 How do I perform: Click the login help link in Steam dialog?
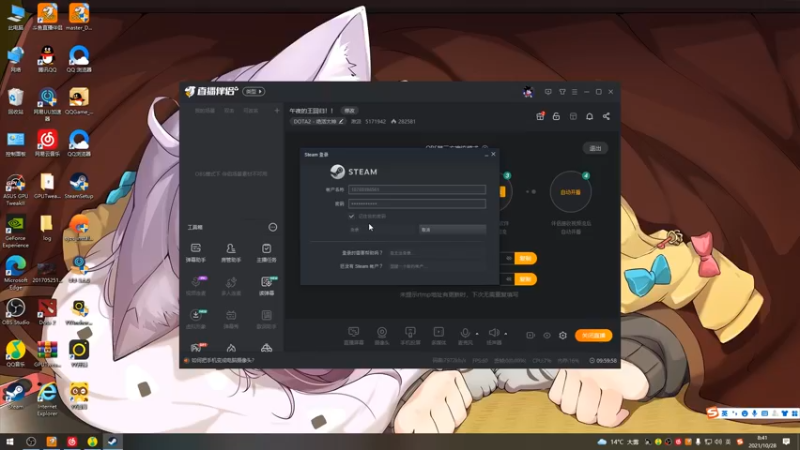click(401, 253)
